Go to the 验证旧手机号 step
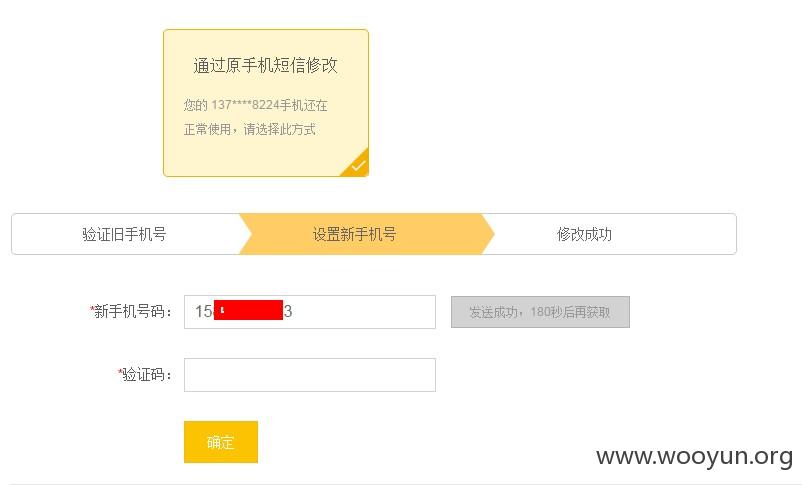Viewport: 802px width, 485px height. point(124,234)
